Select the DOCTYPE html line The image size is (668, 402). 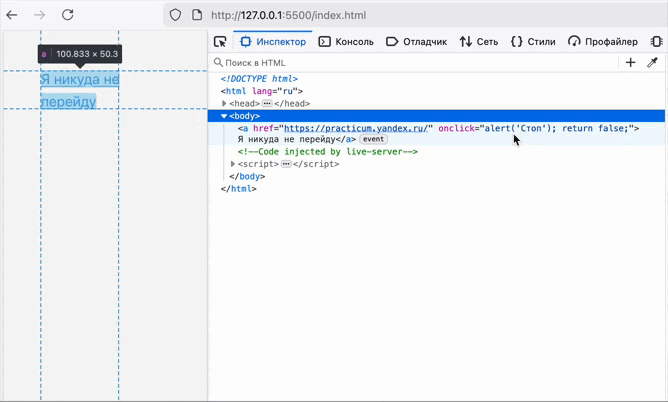click(x=259, y=79)
